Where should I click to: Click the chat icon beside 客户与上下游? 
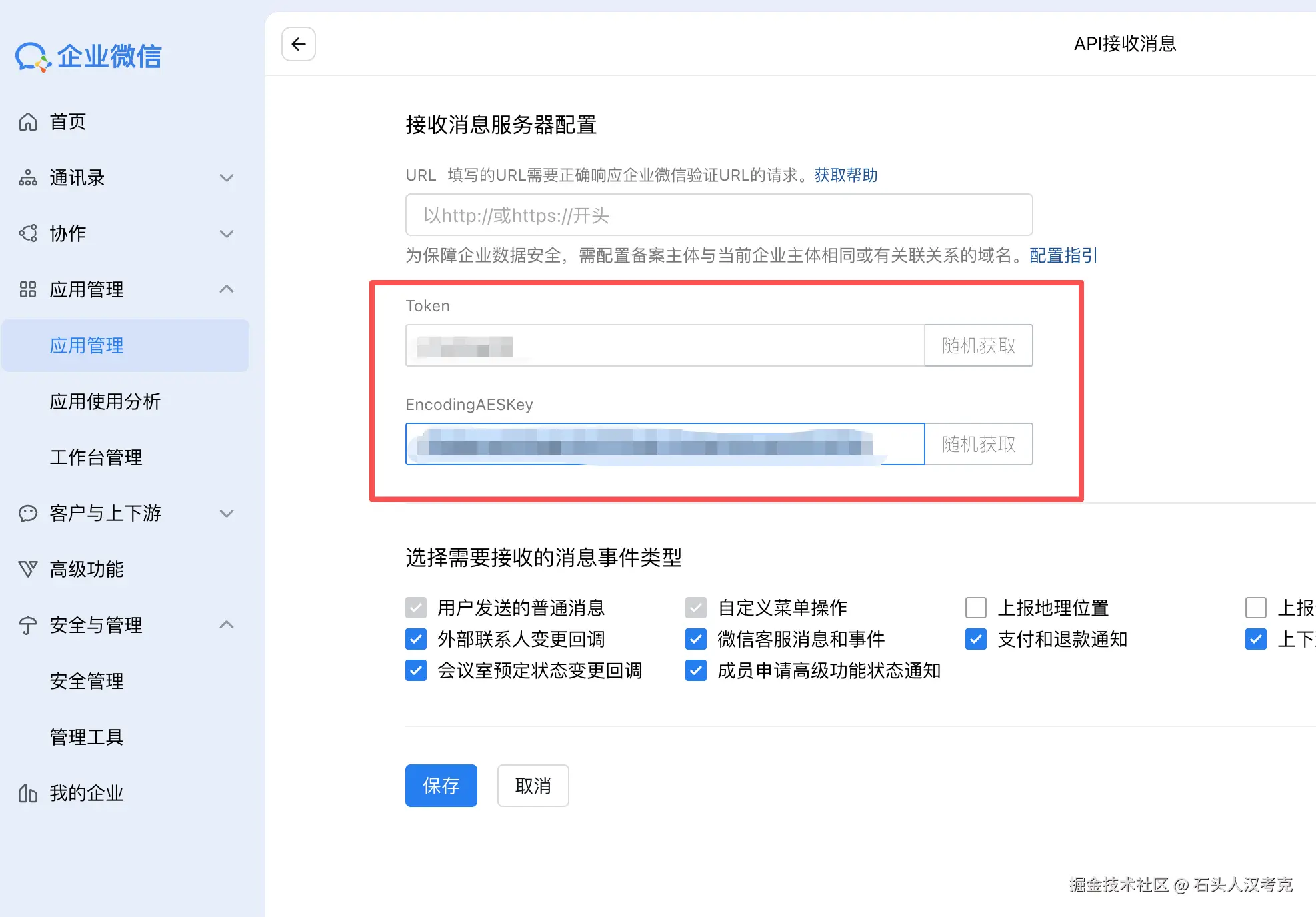pos(27,513)
